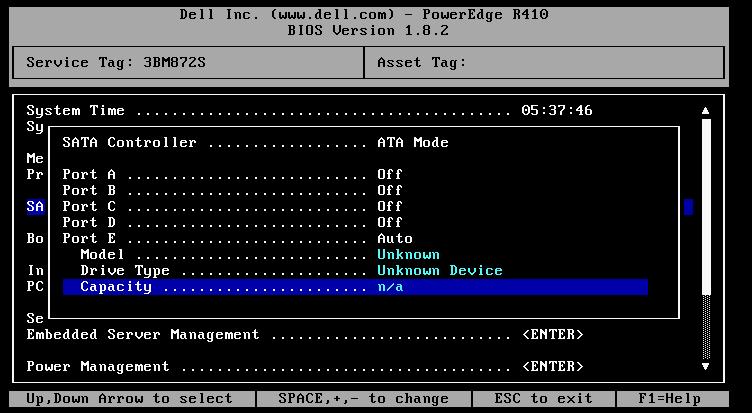The height and width of the screenshot is (413, 752).
Task: Select the Drive Type Unknown Device row
Action: click(291, 271)
